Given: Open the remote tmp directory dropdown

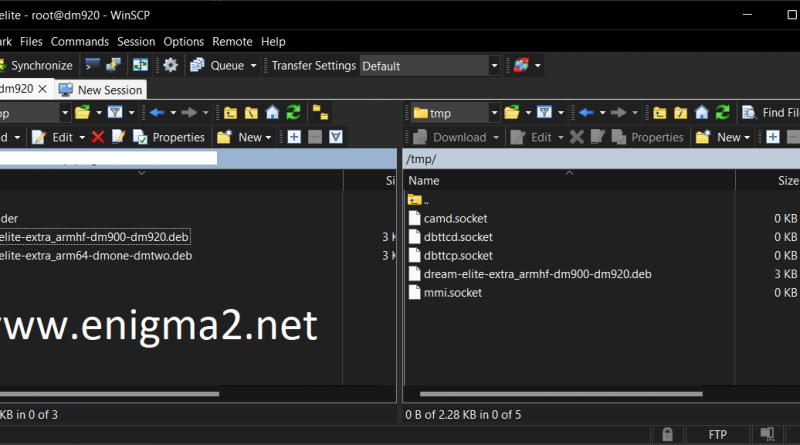Looking at the screenshot, I should tap(494, 113).
